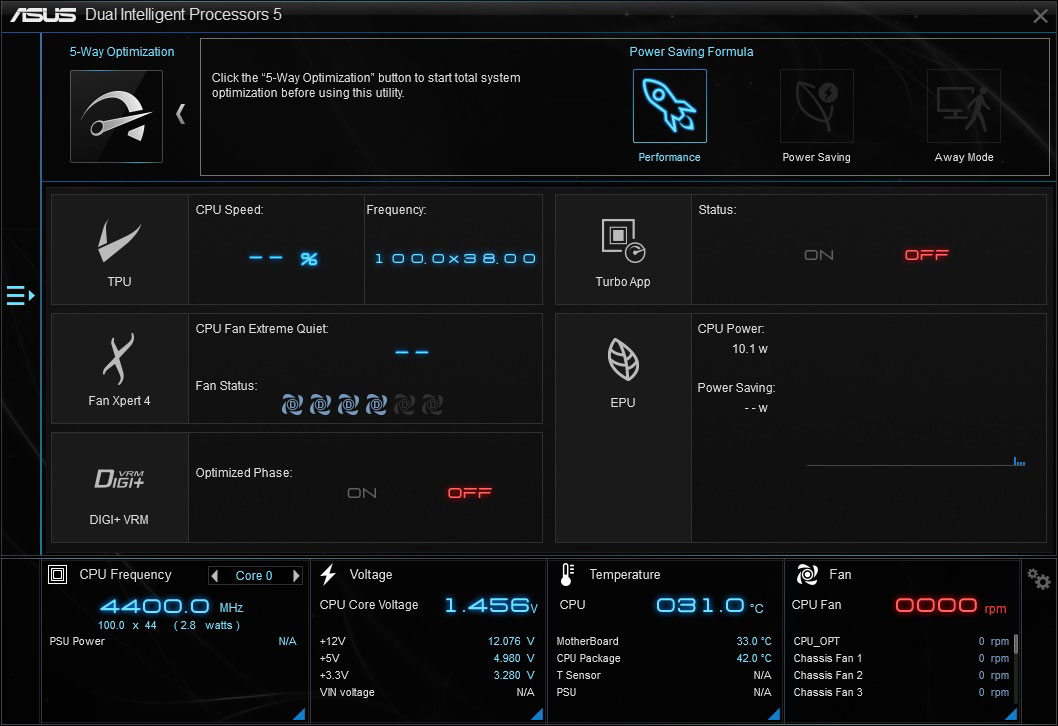Image resolution: width=1058 pixels, height=726 pixels.
Task: Switch to the previous CPU core
Action: click(x=215, y=576)
